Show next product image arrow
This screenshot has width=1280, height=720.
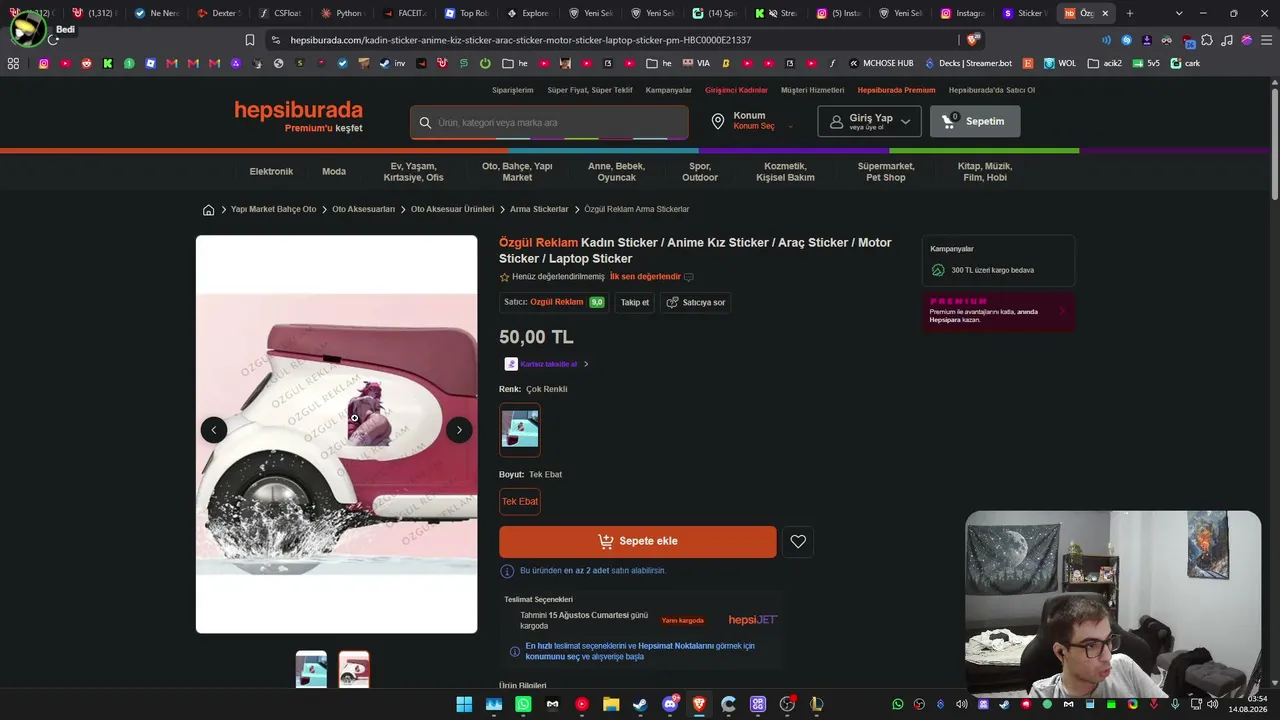[459, 430]
